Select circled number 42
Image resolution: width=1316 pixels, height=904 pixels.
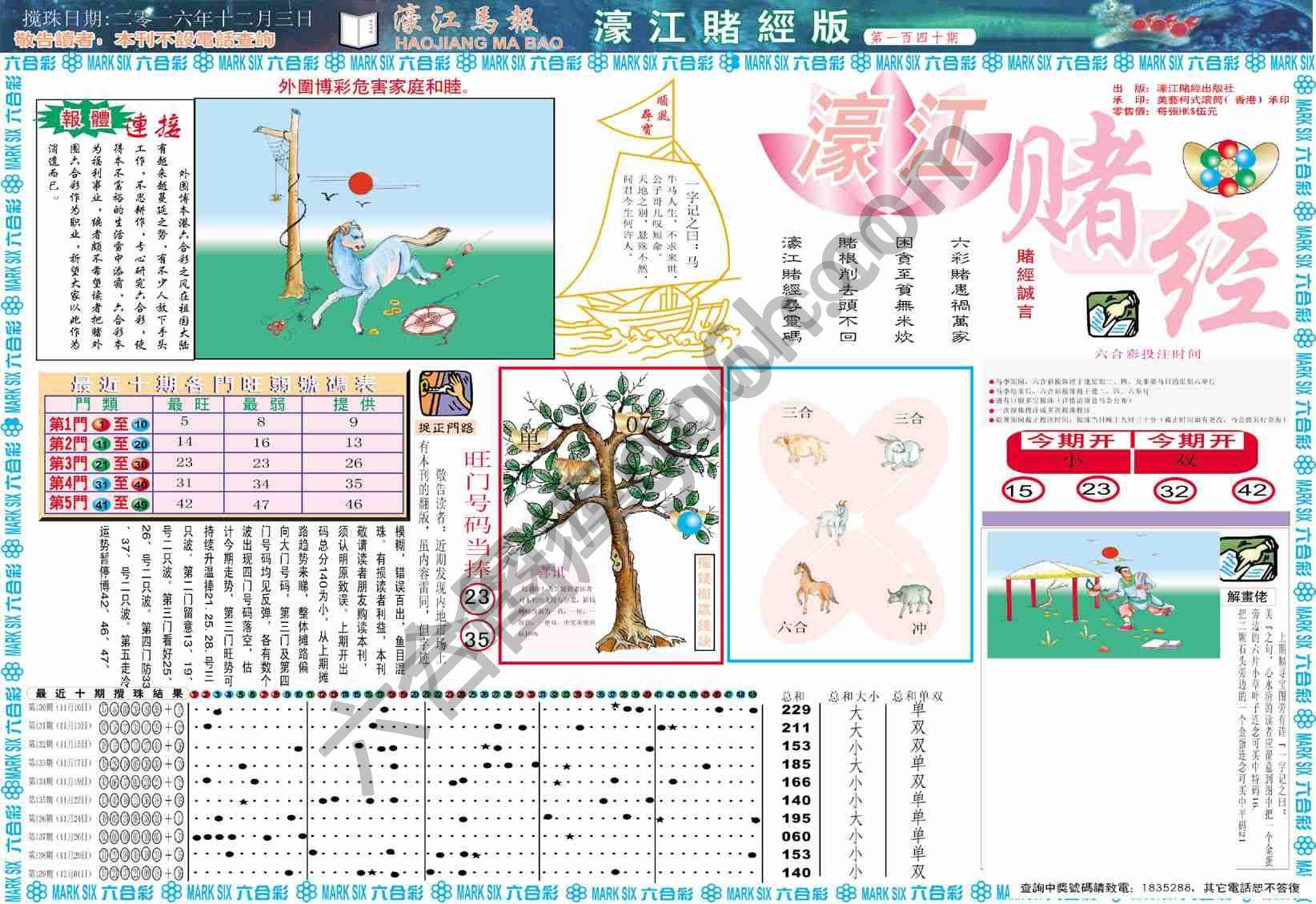1252,489
